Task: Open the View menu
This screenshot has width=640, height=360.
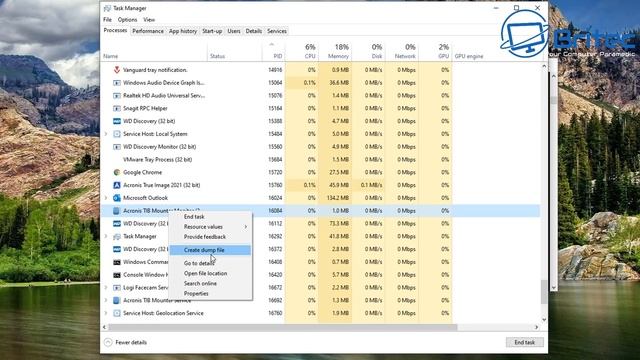Action: coord(149,20)
